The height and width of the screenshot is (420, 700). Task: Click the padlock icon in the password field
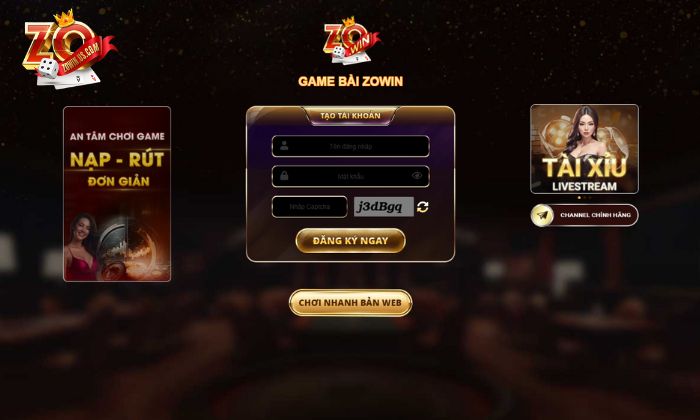(x=284, y=176)
